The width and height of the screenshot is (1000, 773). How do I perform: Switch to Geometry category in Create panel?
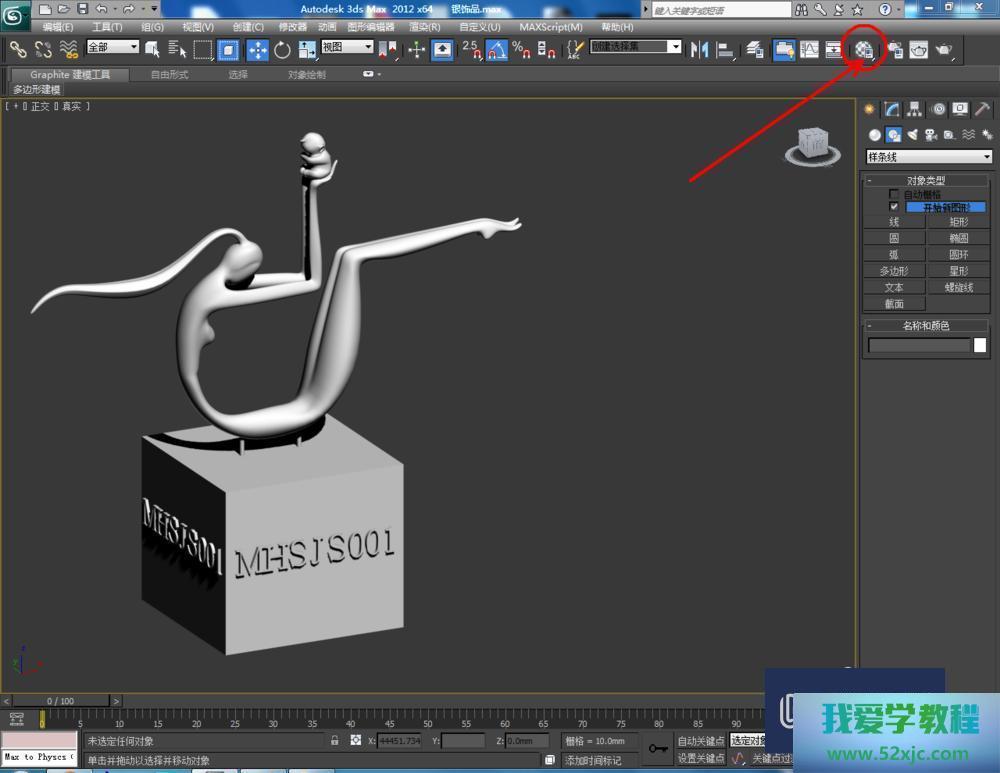tap(875, 135)
